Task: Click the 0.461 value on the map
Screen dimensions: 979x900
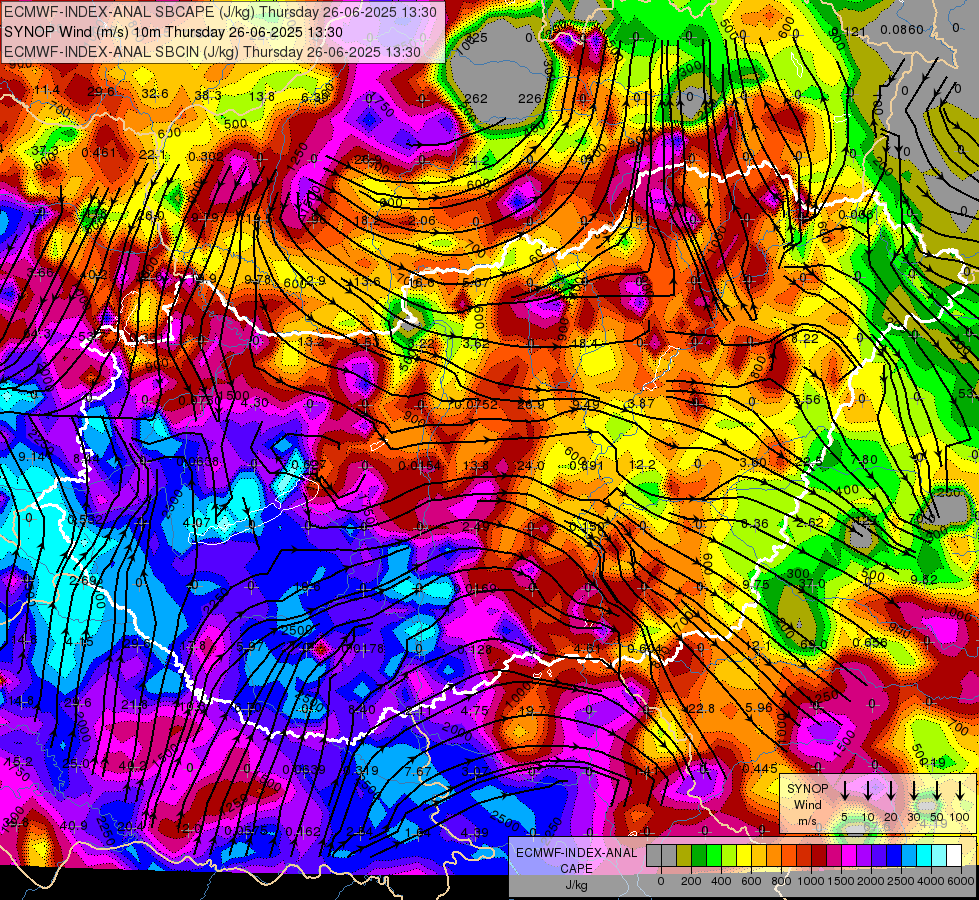Action: coord(99,152)
